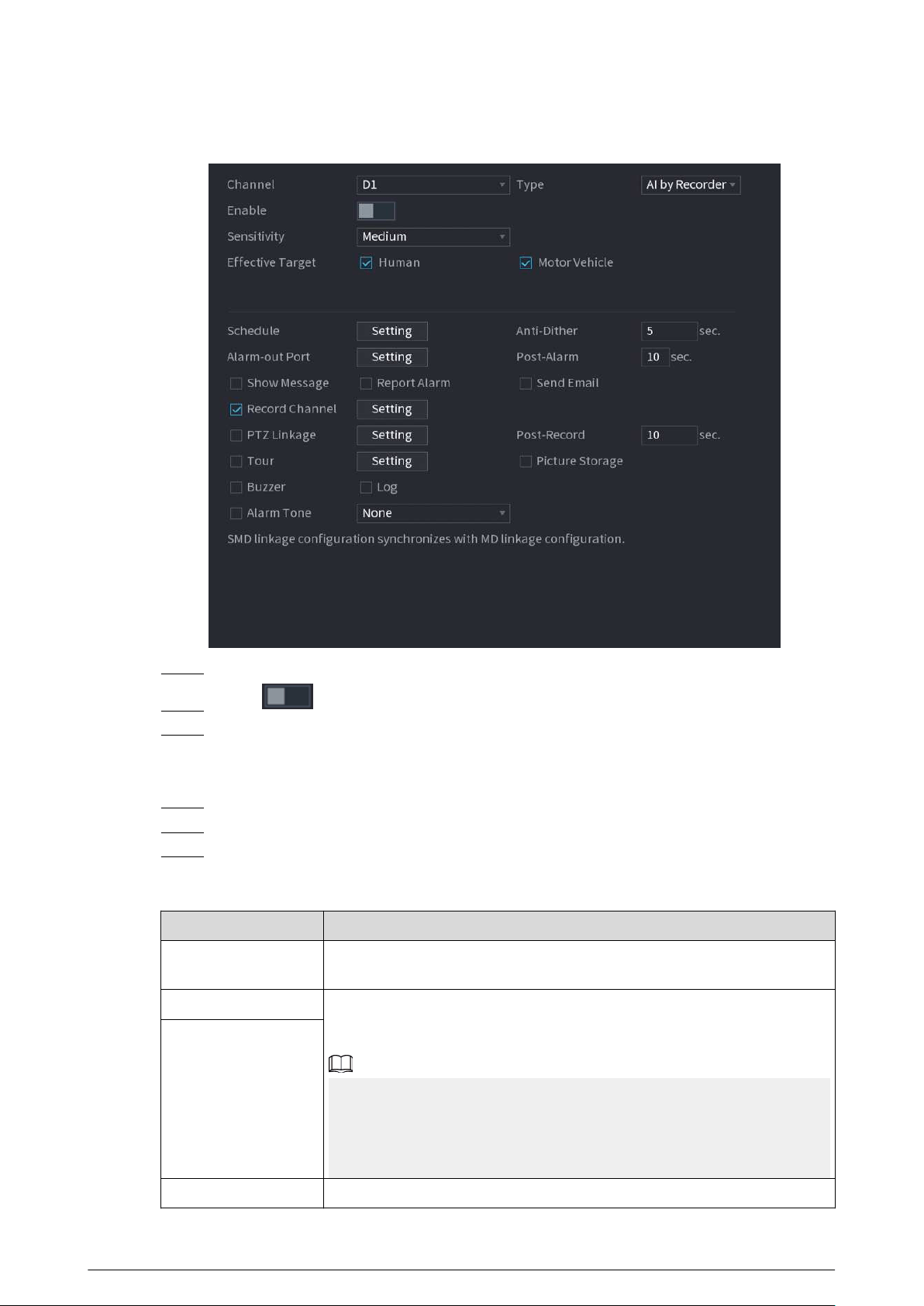Click the Post-Record seconds field
This screenshot has width=924, height=1306.
coord(669,436)
